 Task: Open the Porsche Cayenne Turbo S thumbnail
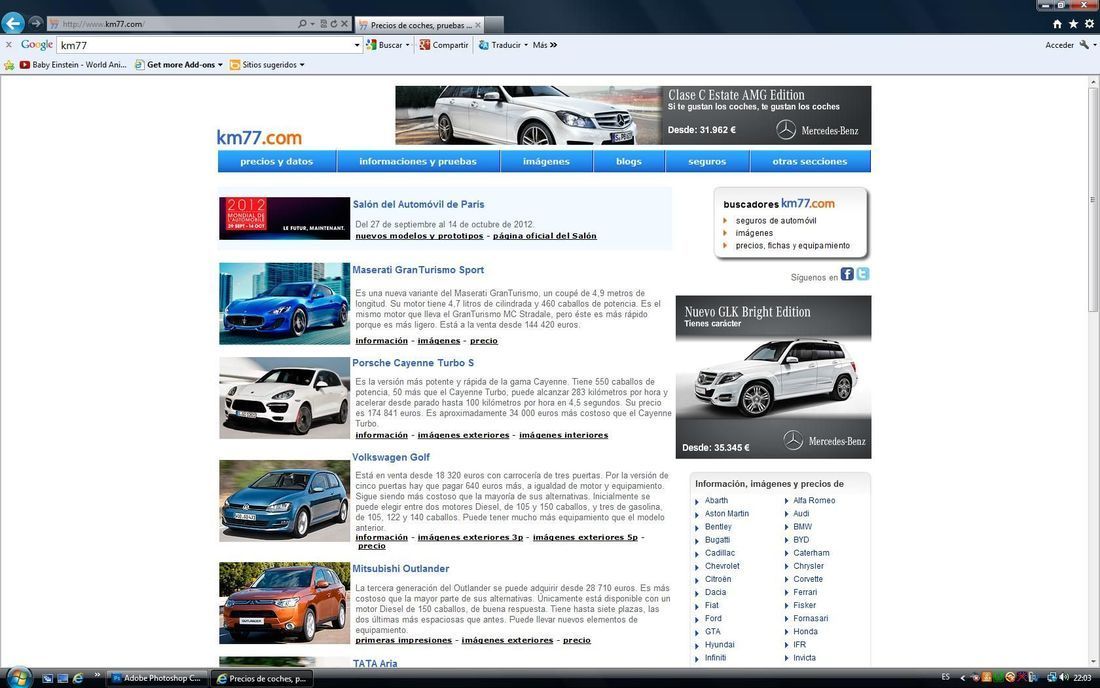(x=284, y=398)
